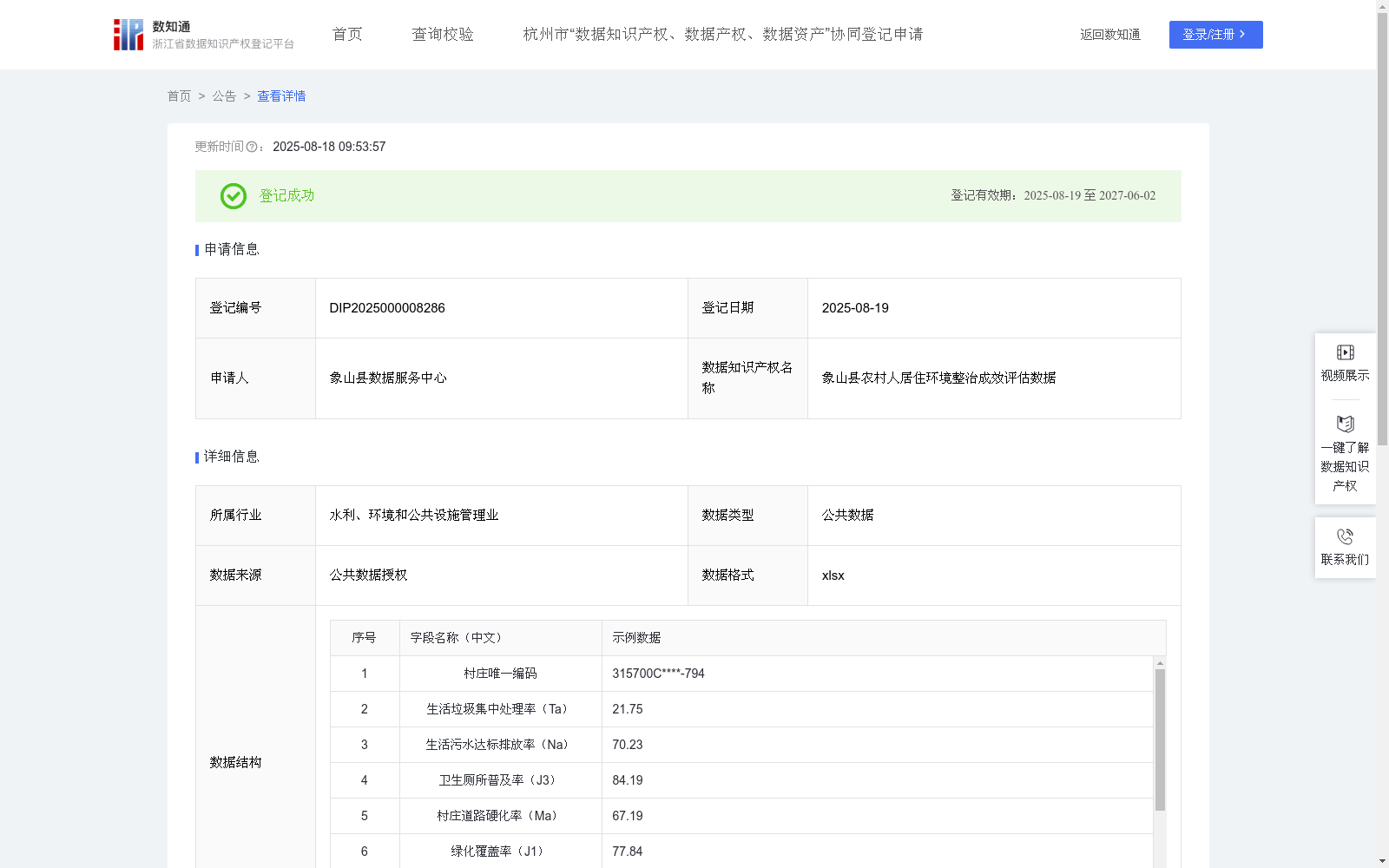This screenshot has height=868, width=1389.
Task: Click the help icon beside 更新时间
Action: pyautogui.click(x=252, y=148)
